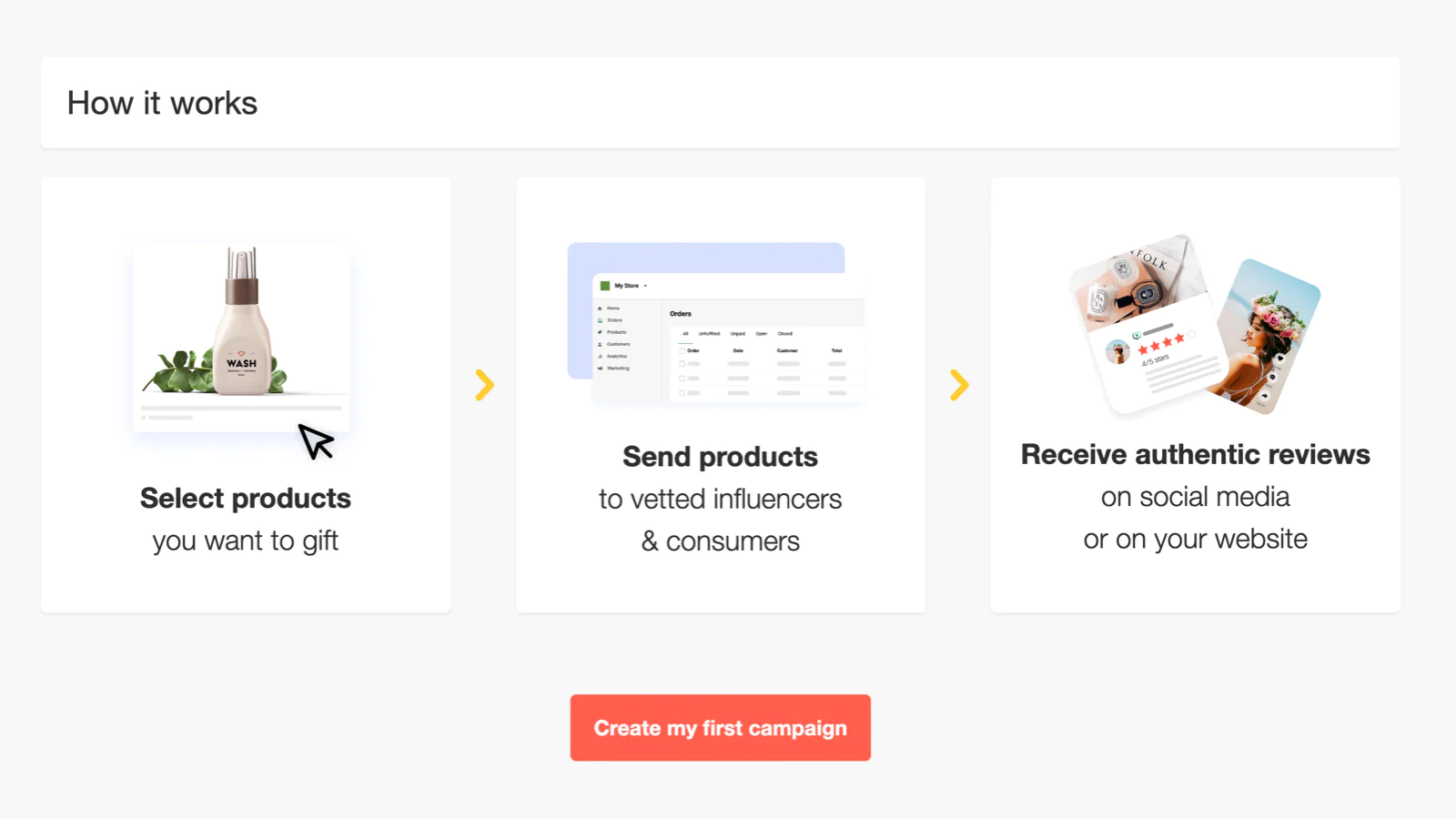Click the black cursor arrow icon
1456x819 pixels.
pos(317,441)
